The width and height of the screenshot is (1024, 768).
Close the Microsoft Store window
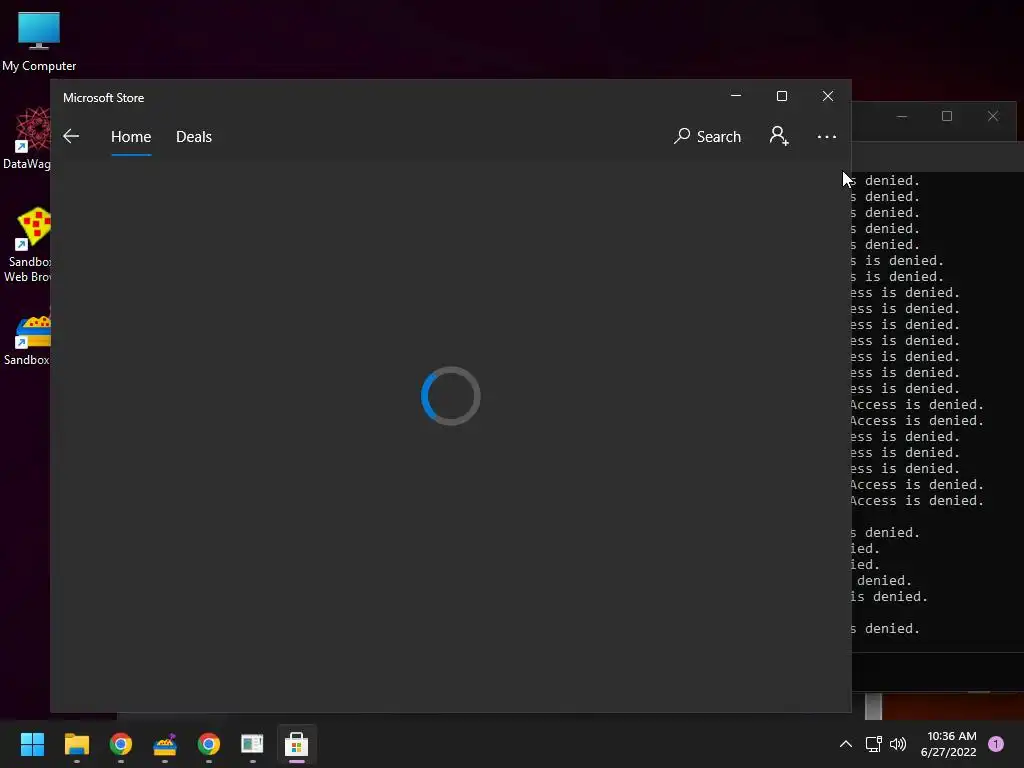pyautogui.click(x=827, y=96)
